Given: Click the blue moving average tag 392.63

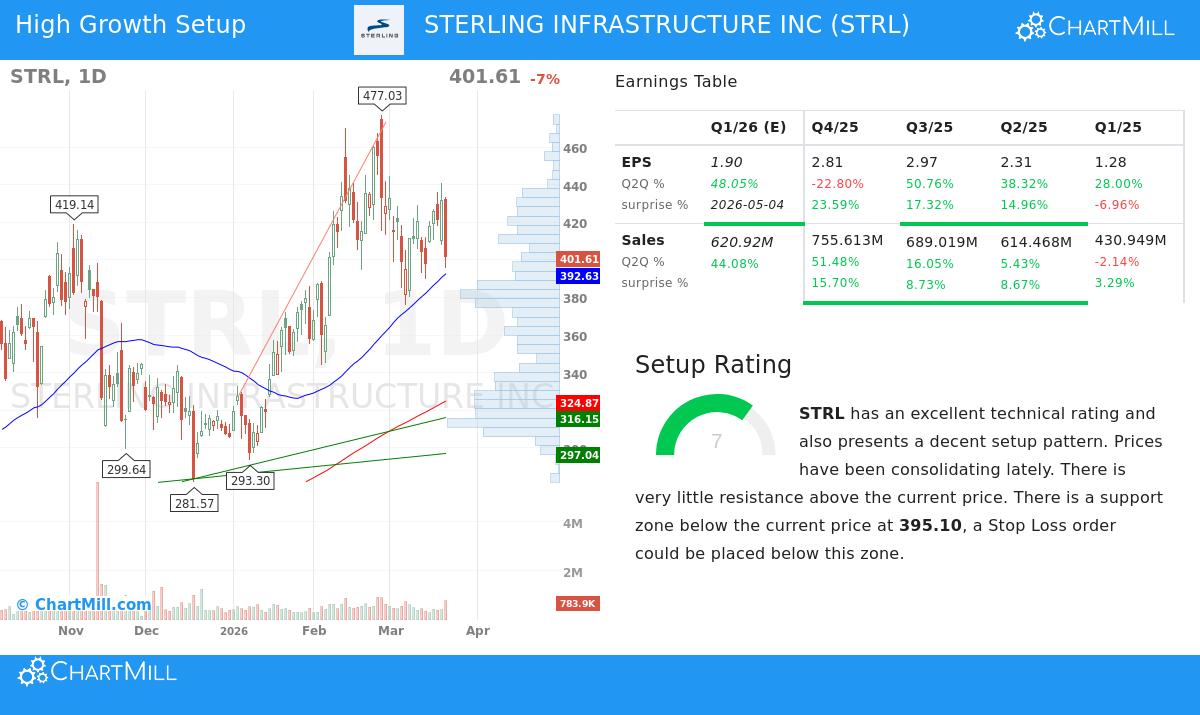Looking at the screenshot, I should 578,276.
